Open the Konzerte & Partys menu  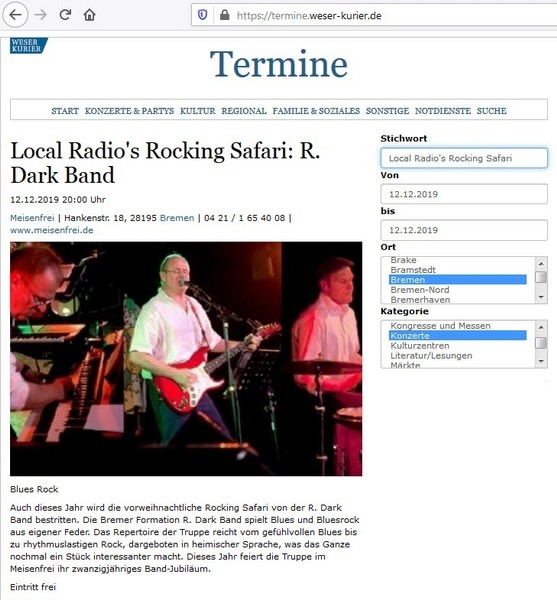pos(129,111)
